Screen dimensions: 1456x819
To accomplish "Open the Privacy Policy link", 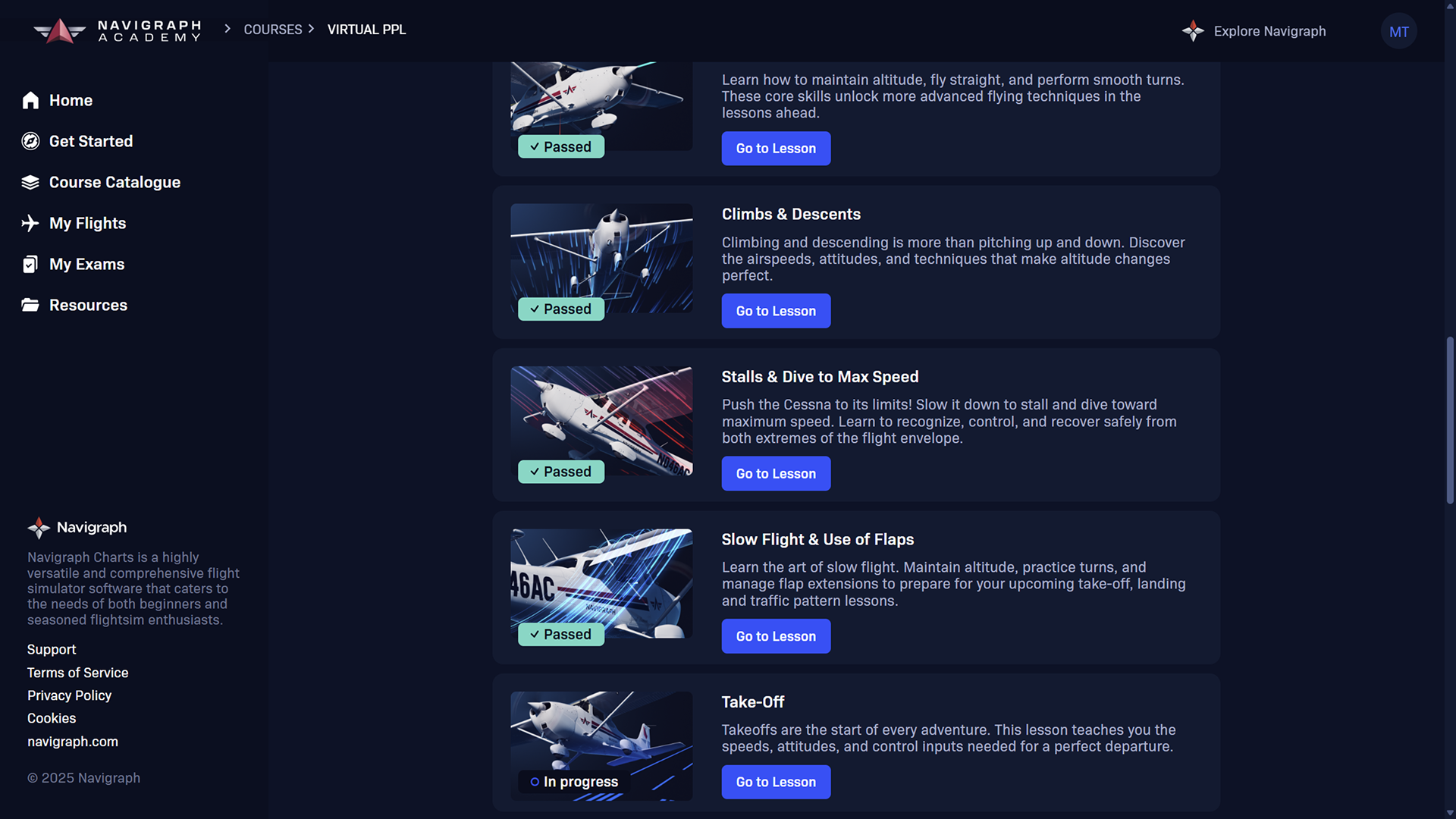I will (x=69, y=695).
